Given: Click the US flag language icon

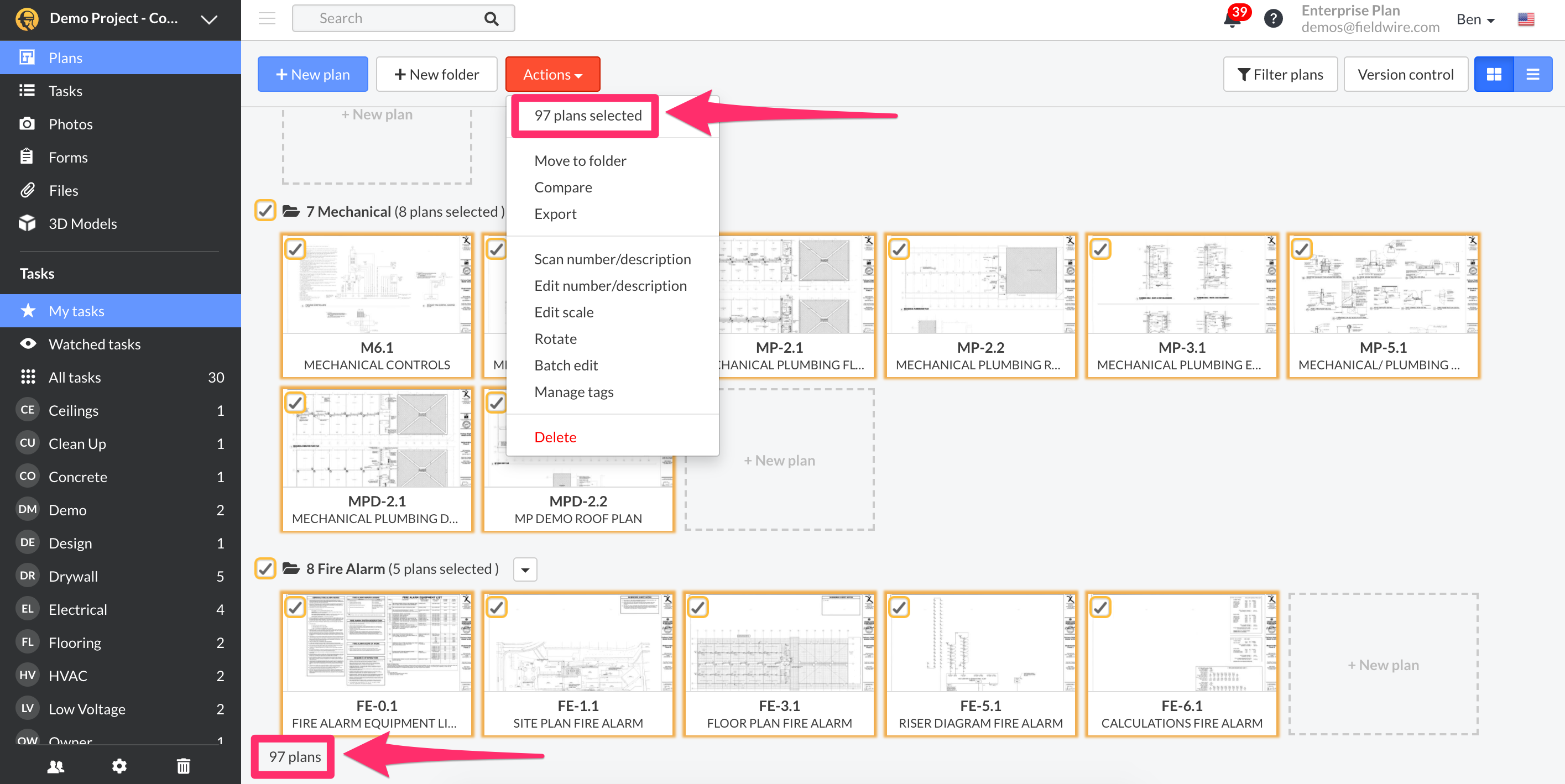Looking at the screenshot, I should 1526,19.
